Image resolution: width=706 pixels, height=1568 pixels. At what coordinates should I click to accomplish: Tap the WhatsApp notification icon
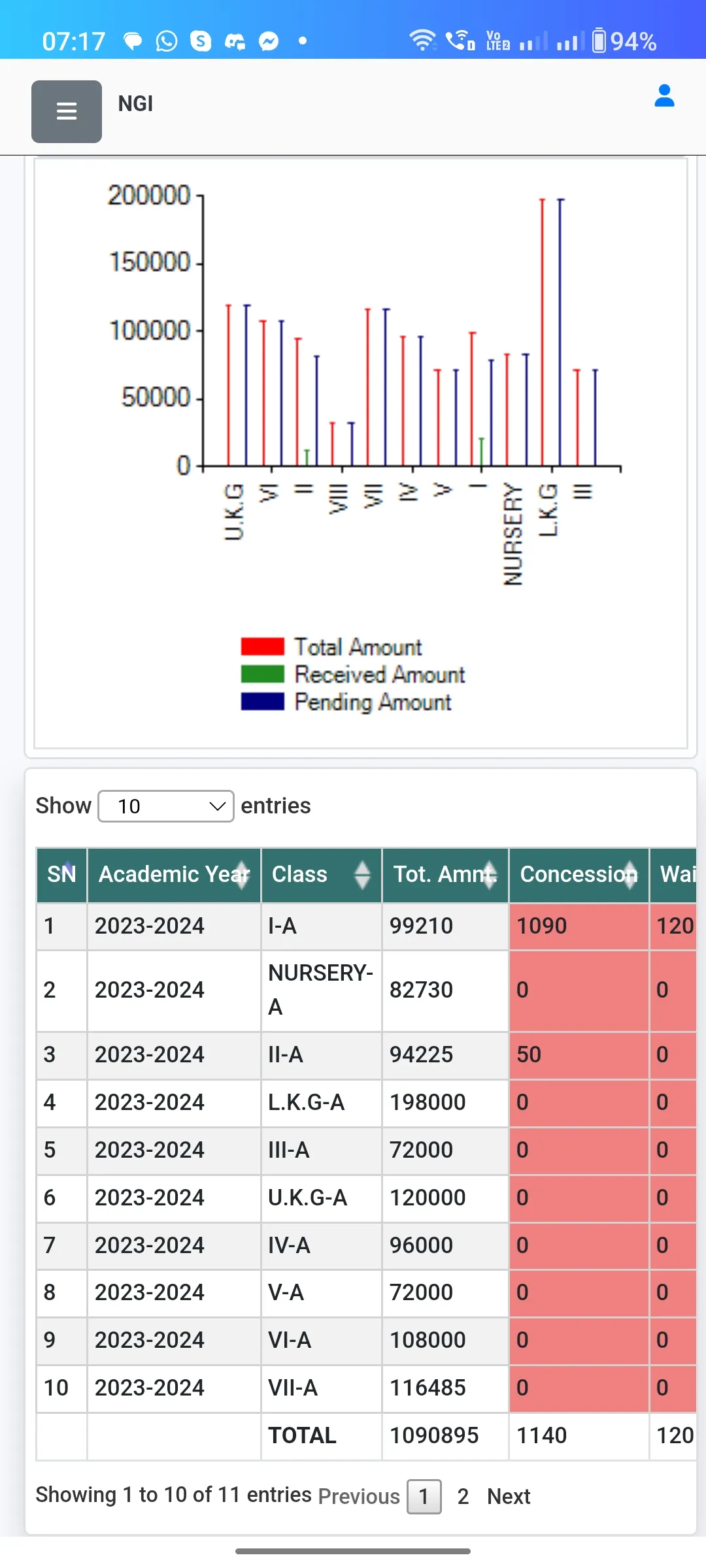point(167,41)
